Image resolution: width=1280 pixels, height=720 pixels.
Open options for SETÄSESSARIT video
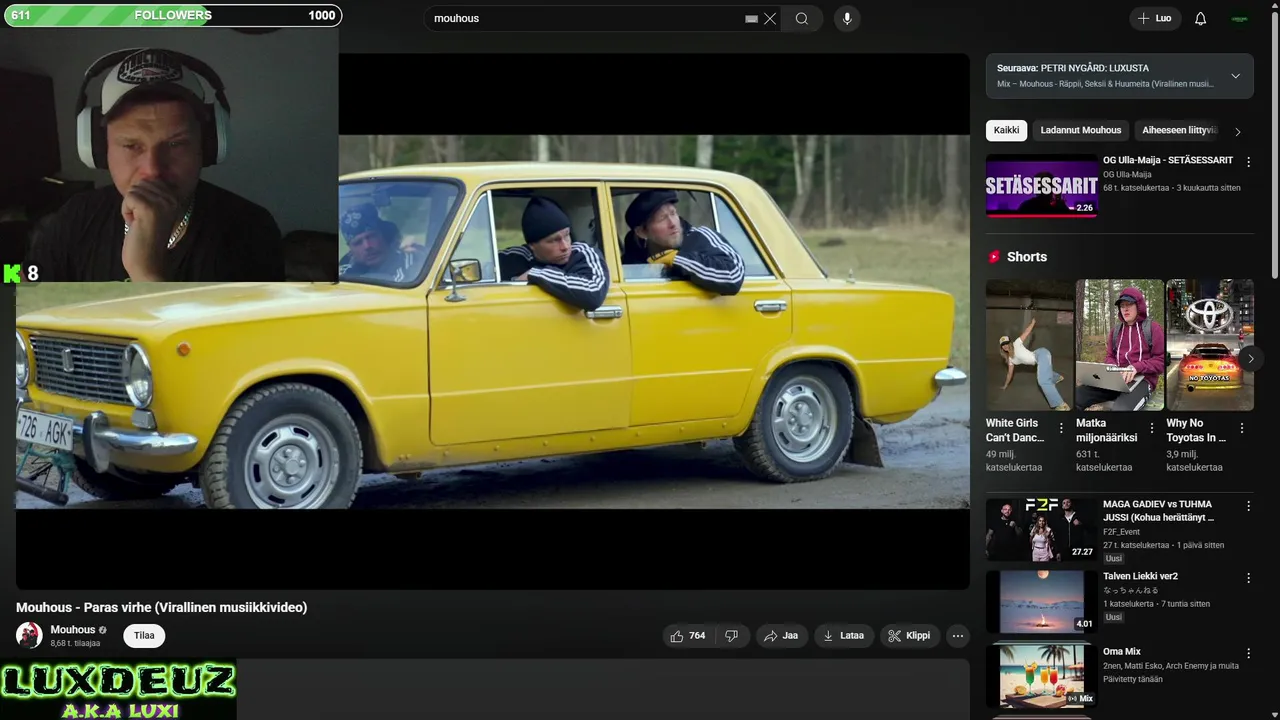click(1248, 162)
